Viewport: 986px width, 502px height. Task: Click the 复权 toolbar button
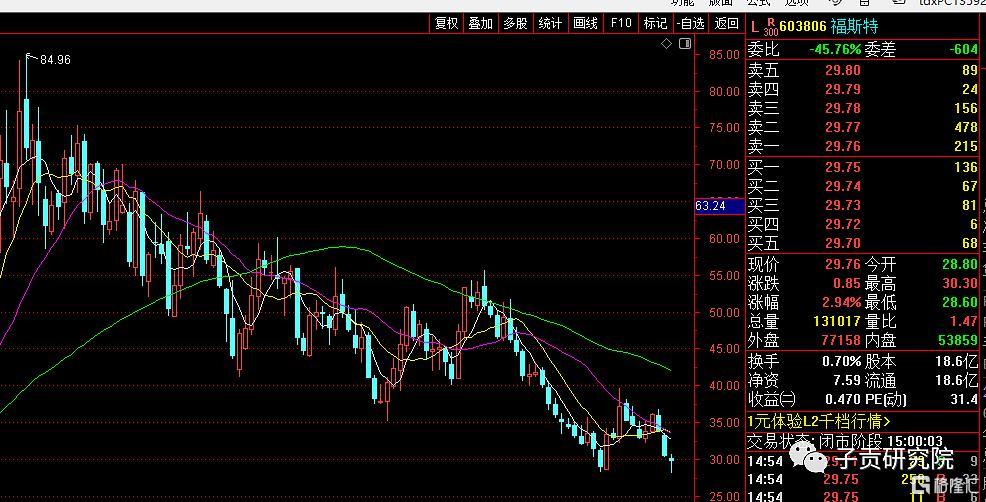coord(446,23)
